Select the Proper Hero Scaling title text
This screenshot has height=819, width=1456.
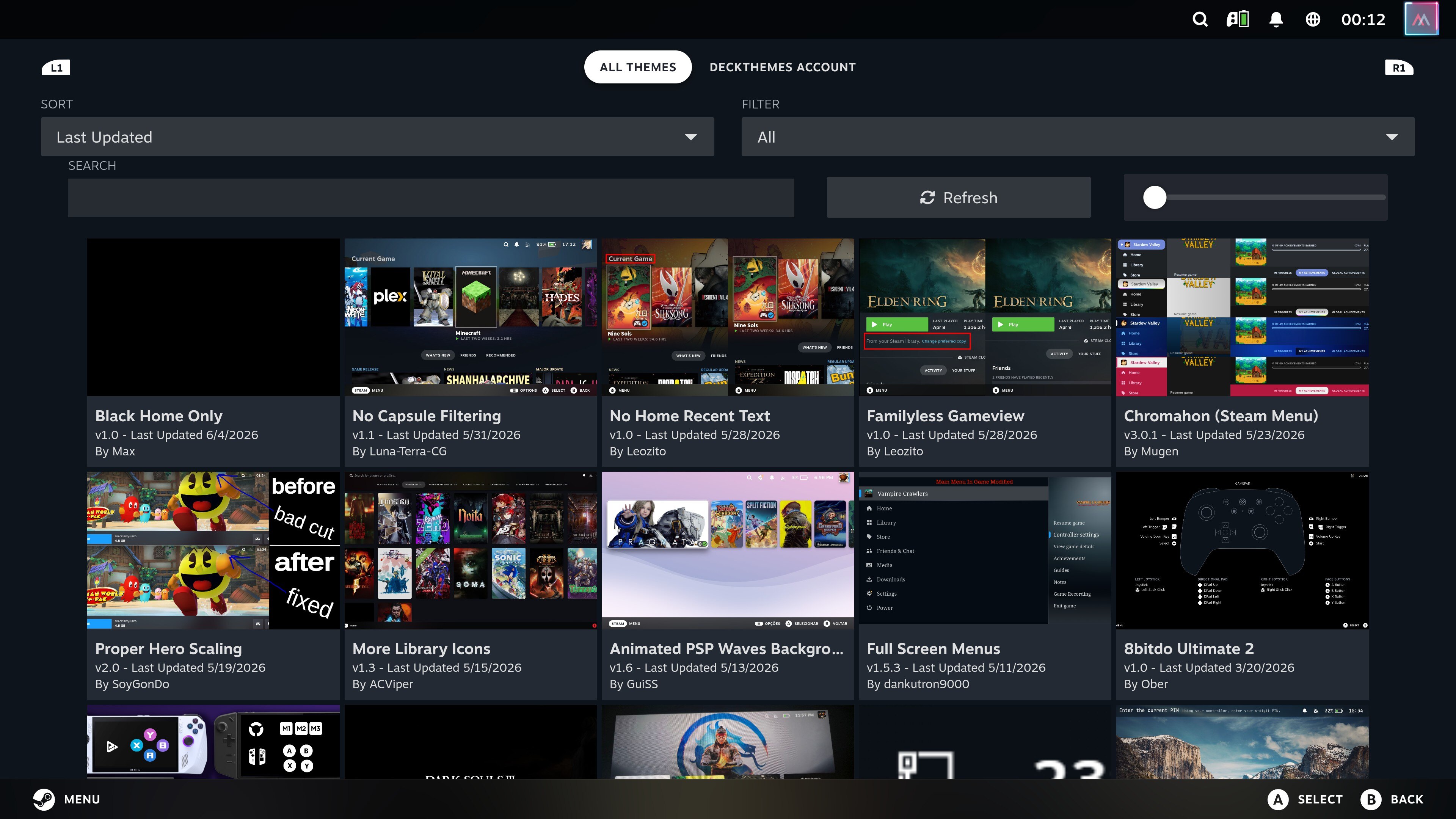168,649
